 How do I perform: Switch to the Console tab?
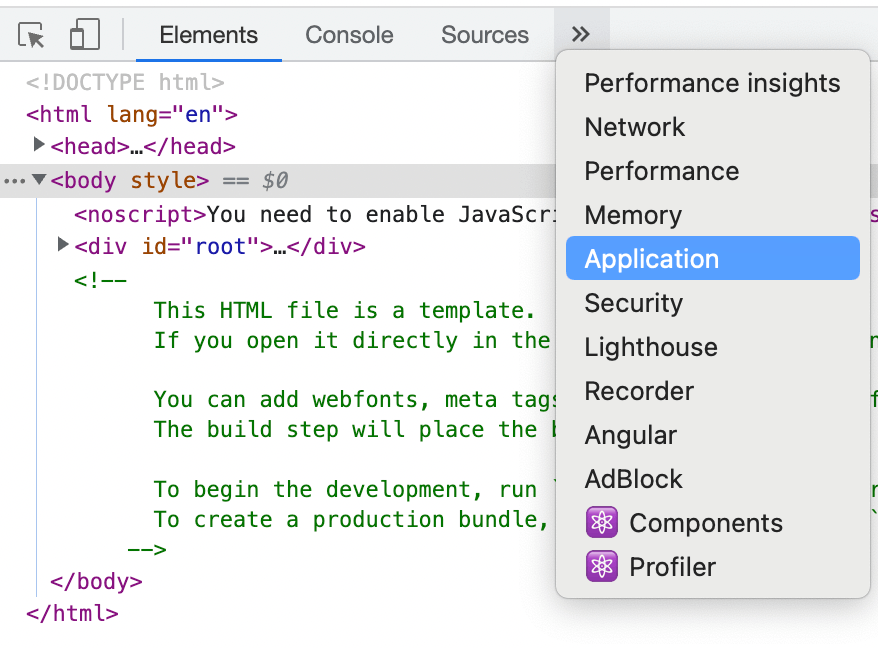click(x=349, y=35)
